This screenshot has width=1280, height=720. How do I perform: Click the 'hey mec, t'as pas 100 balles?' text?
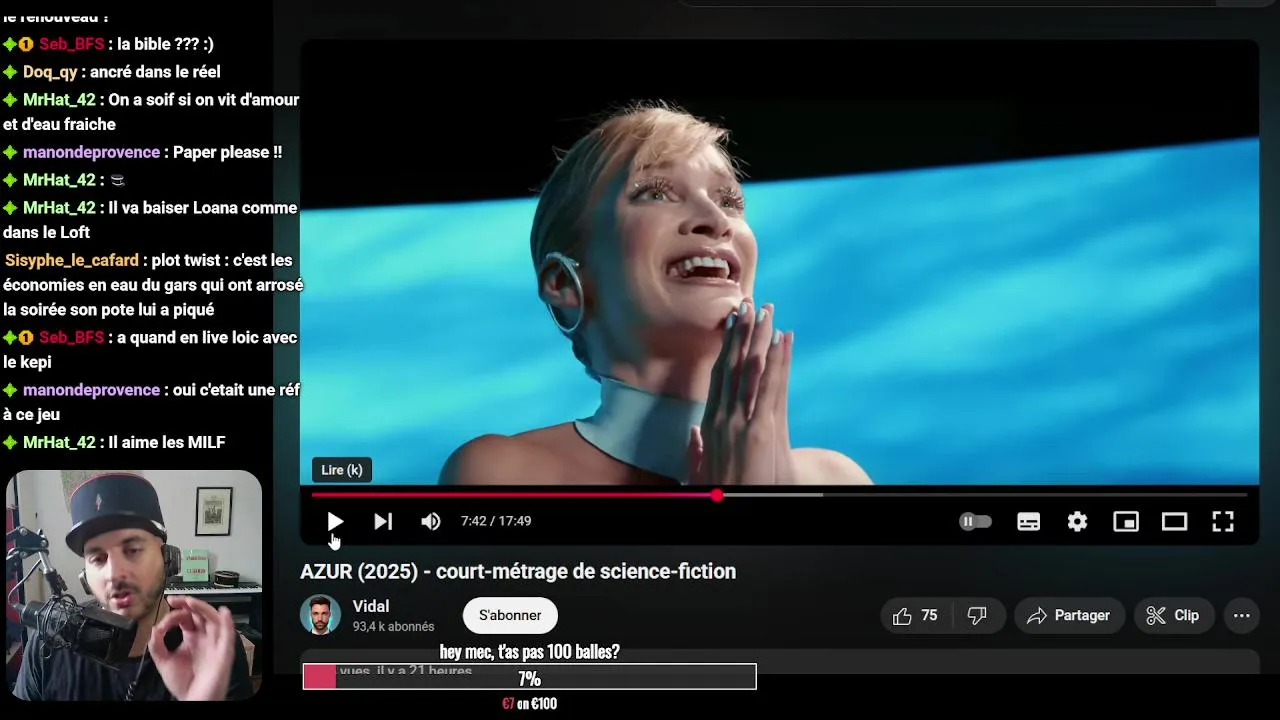[x=529, y=652]
